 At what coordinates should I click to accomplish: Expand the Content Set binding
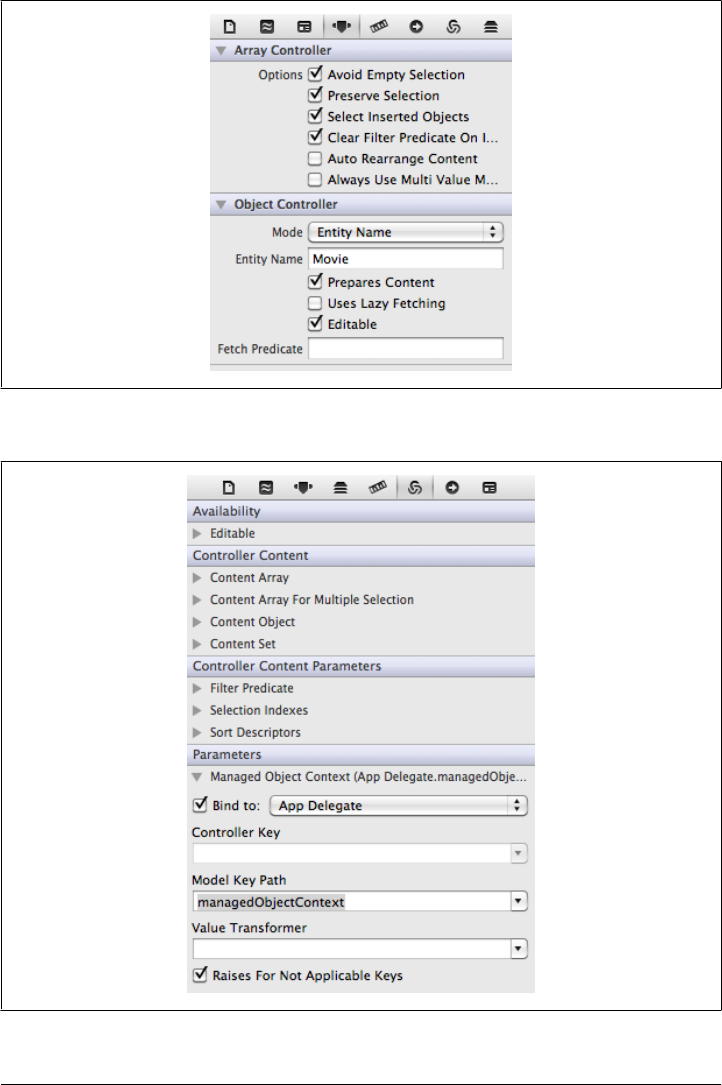tap(197, 644)
